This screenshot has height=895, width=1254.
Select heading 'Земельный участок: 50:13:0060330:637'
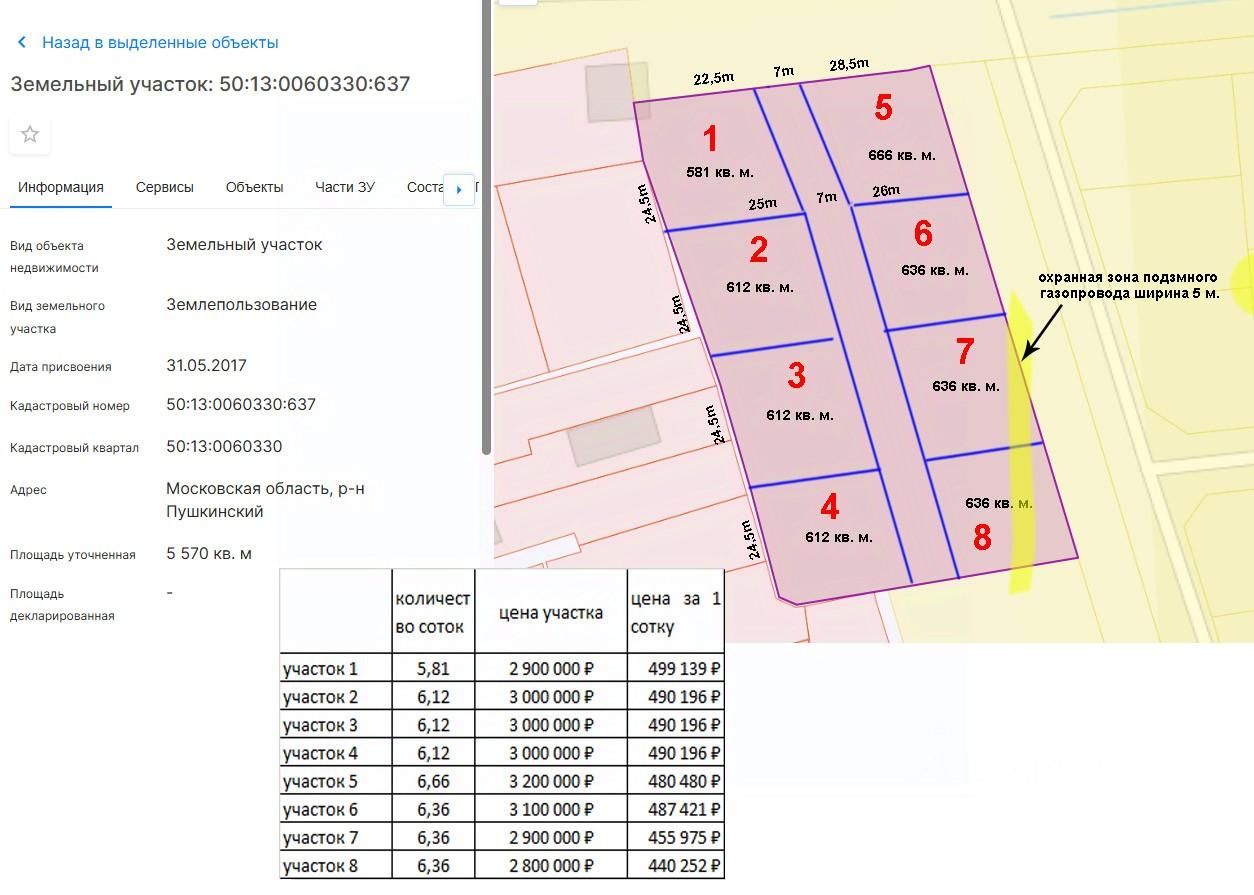210,84
